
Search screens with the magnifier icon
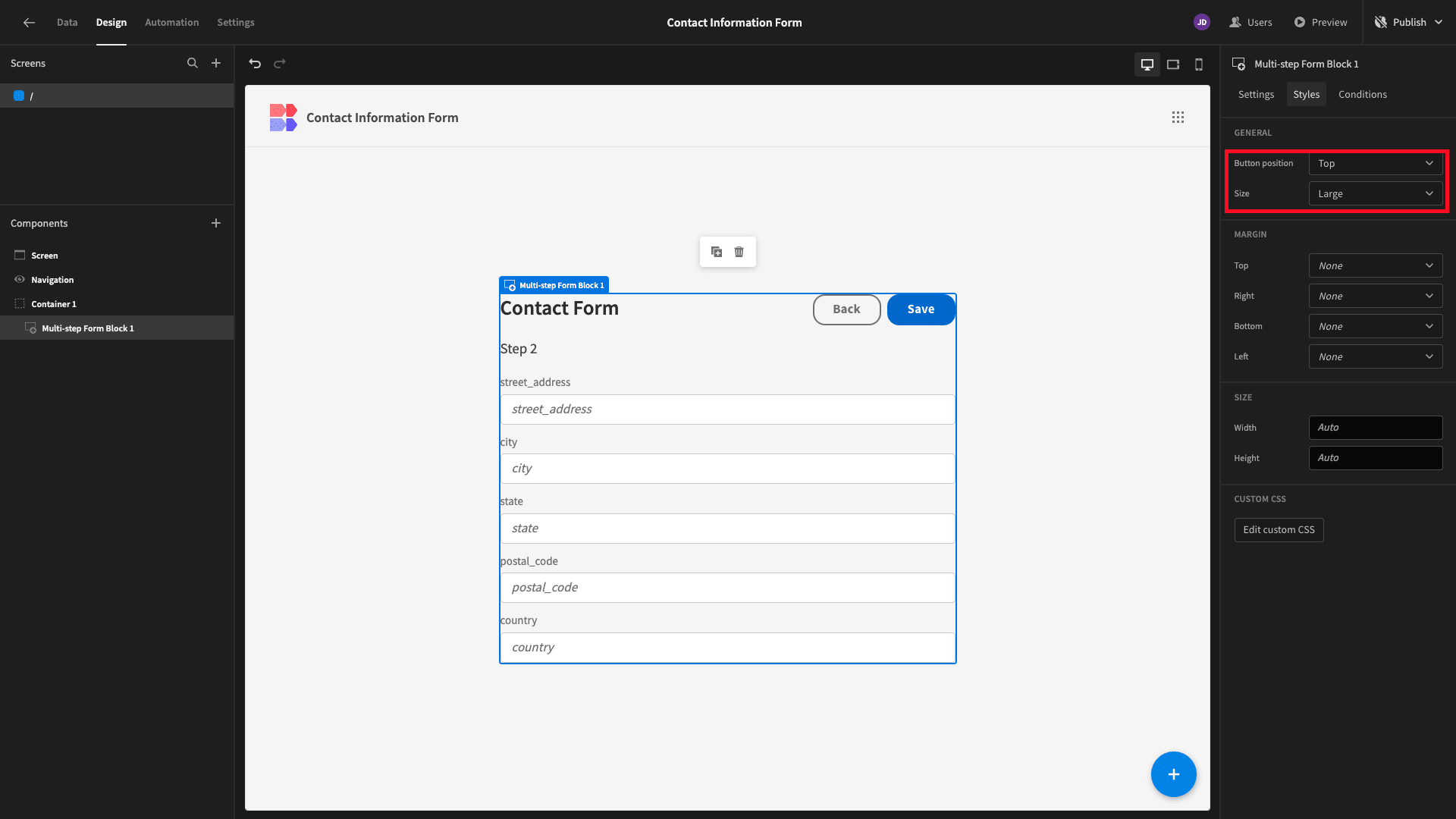[x=193, y=64]
